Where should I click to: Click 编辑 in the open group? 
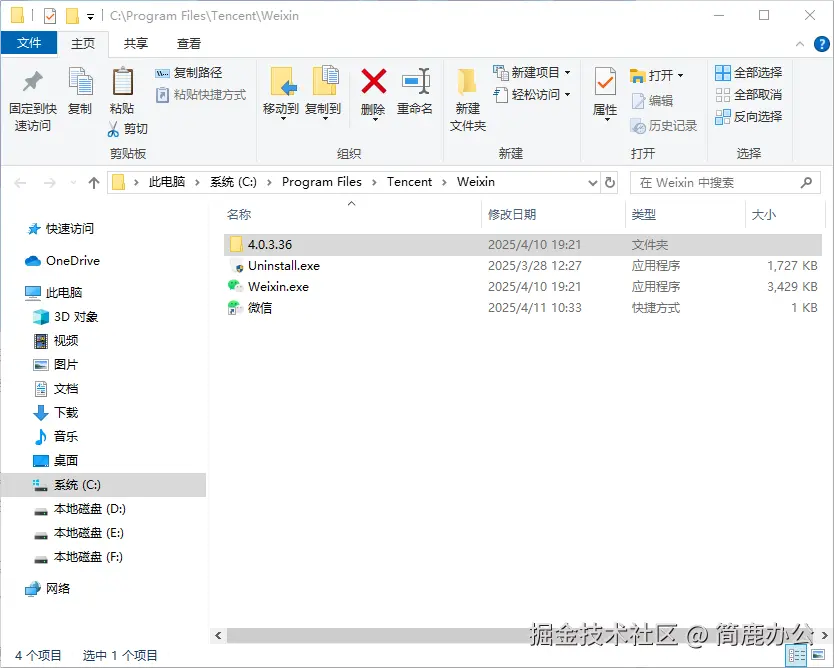coord(652,101)
